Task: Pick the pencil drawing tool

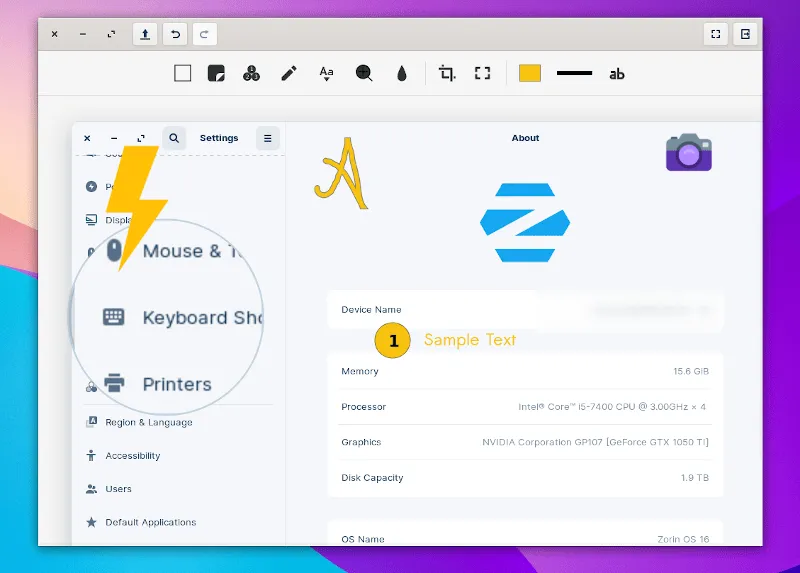Action: pos(289,73)
